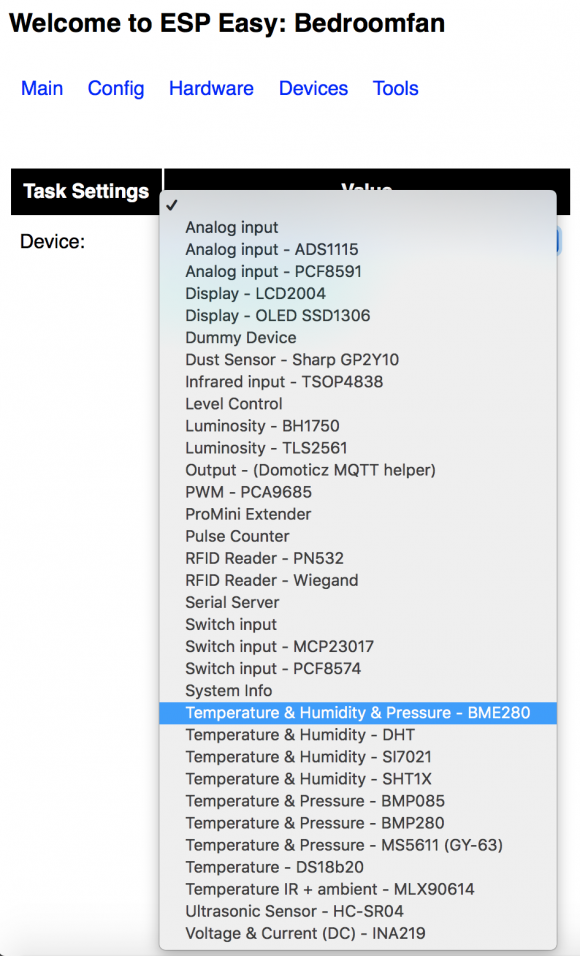
Task: Choose Switch input - MCP23017
Action: pyautogui.click(x=358, y=646)
